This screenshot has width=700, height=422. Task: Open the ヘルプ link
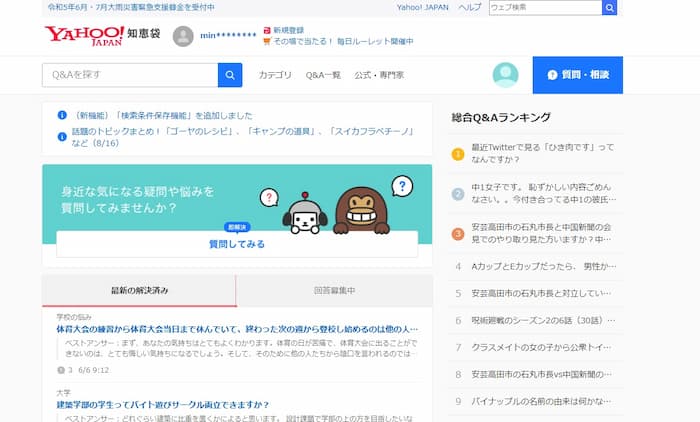(x=470, y=7)
